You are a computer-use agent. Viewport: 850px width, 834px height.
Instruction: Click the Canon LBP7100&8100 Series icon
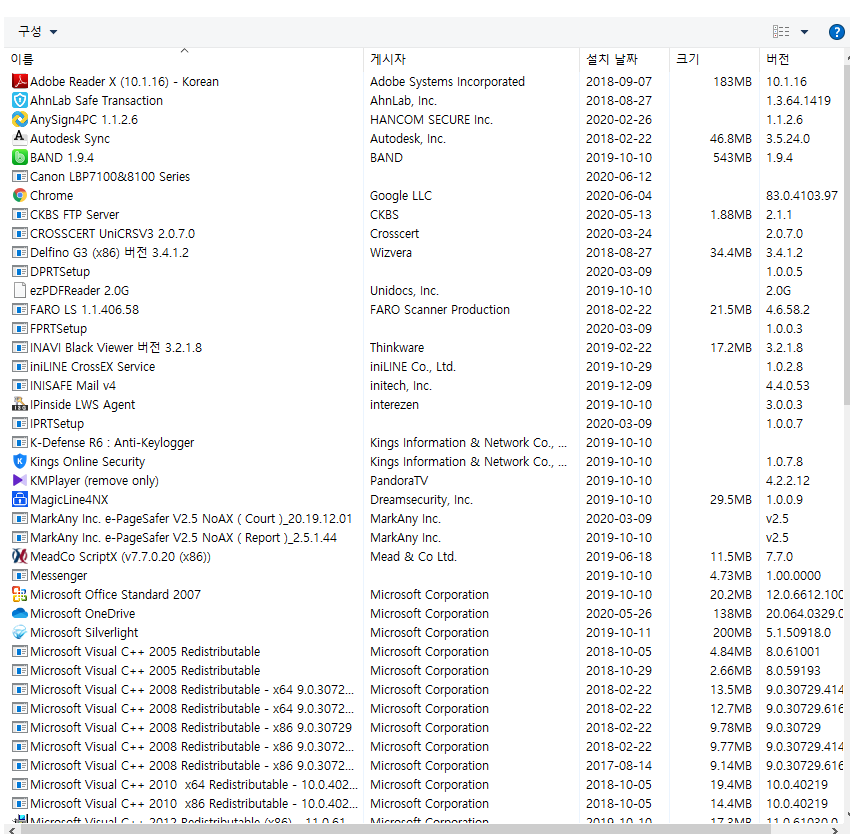pos(20,176)
